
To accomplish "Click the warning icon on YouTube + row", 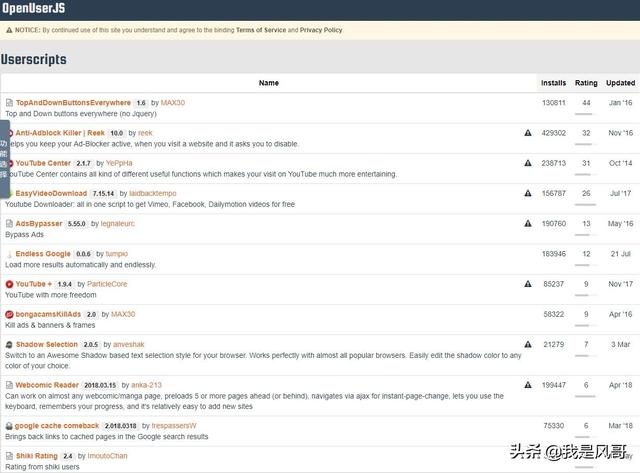I will click(x=528, y=284).
